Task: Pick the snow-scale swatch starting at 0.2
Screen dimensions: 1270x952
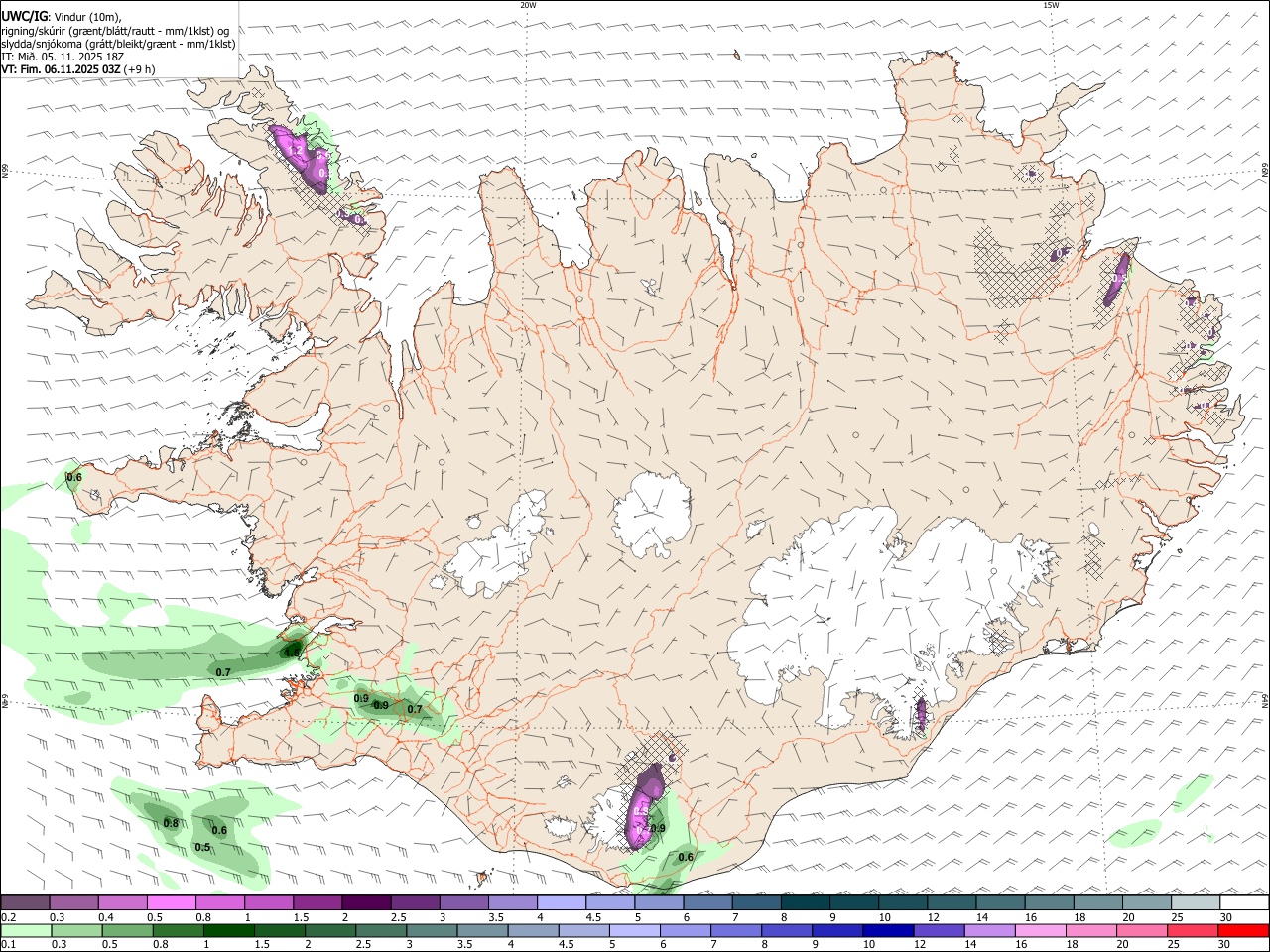Action: point(25,902)
